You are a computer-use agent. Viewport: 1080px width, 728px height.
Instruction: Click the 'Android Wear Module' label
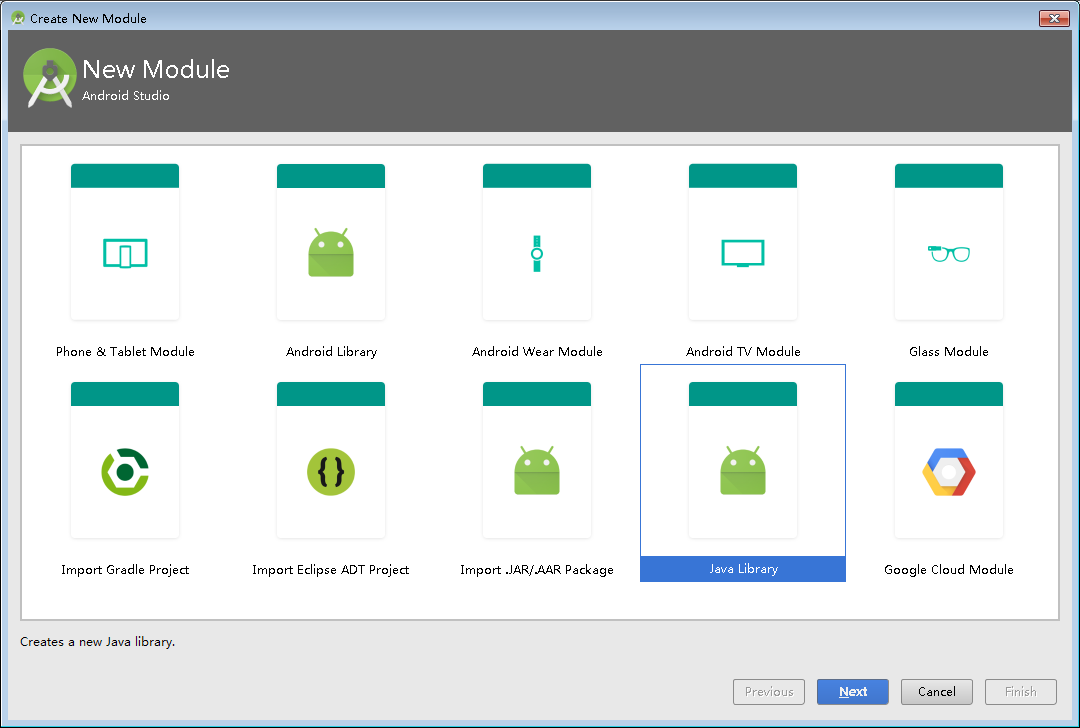[x=537, y=351]
